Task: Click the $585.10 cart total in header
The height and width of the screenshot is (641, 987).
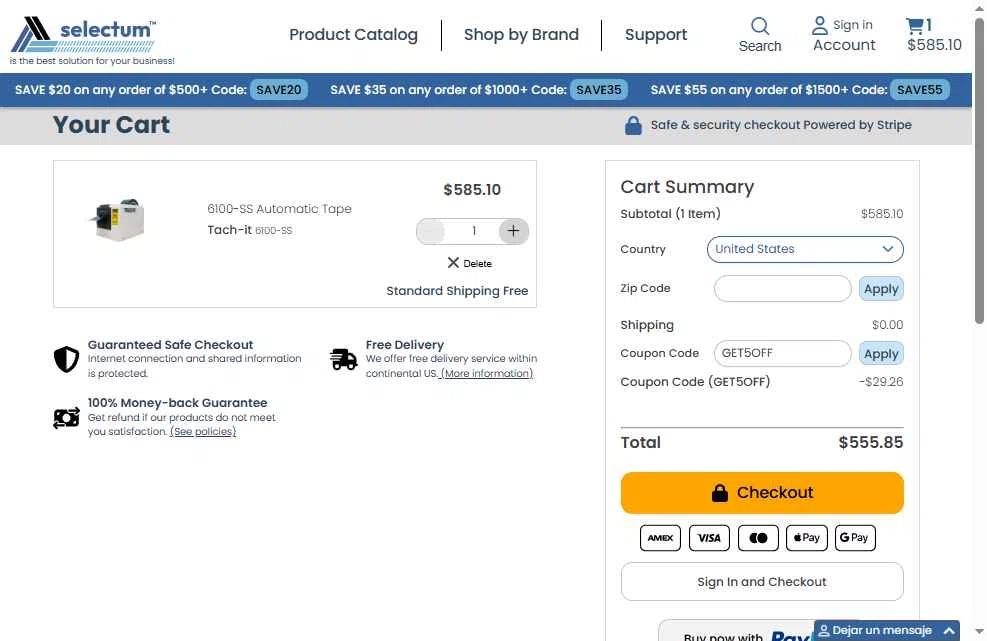Action: (934, 45)
